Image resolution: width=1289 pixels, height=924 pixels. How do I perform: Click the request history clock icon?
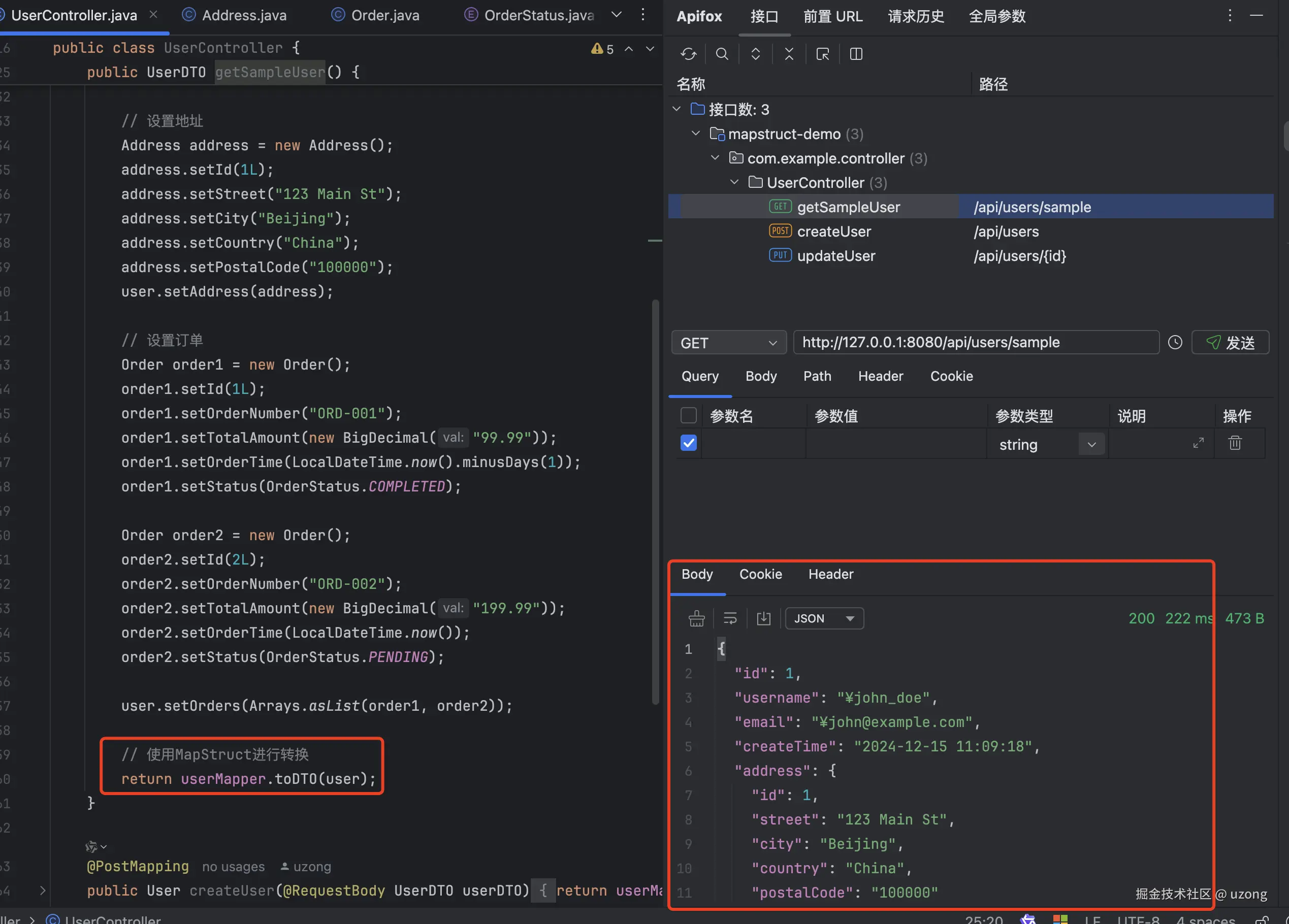[x=1175, y=343]
